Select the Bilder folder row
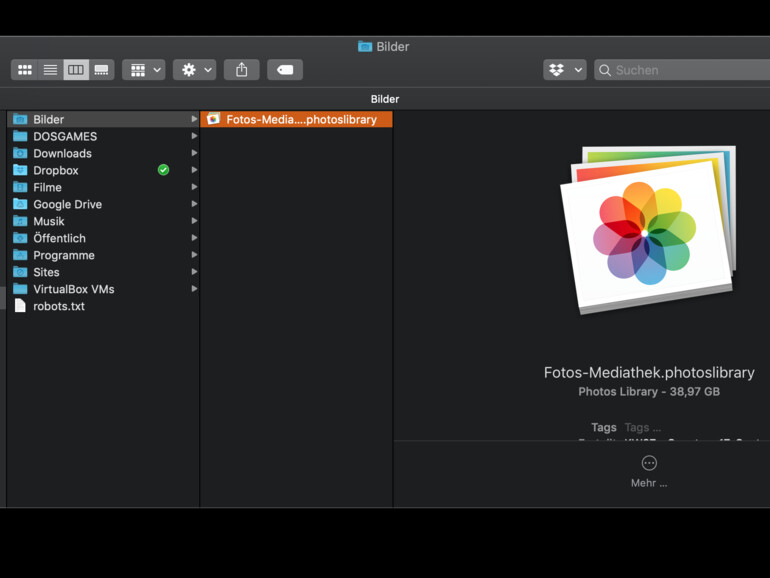The width and height of the screenshot is (770, 578). [103, 119]
